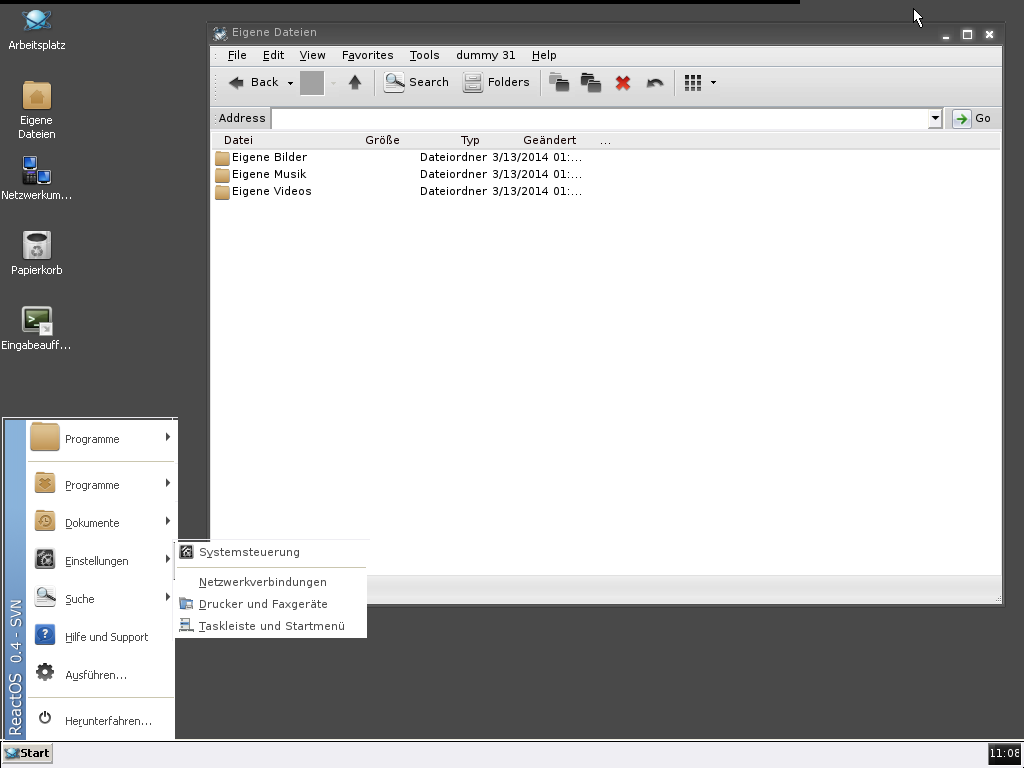The height and width of the screenshot is (768, 1024).
Task: Select Eigene Bilder folder
Action: 269,157
